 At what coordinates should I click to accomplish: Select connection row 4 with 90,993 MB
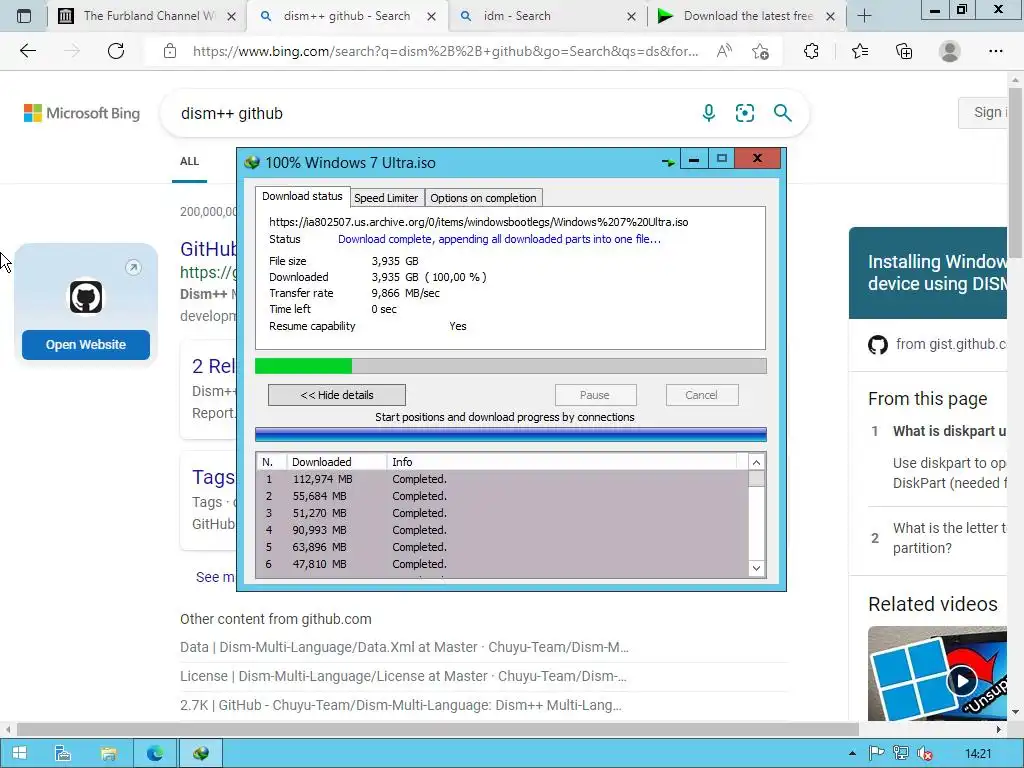(x=502, y=530)
